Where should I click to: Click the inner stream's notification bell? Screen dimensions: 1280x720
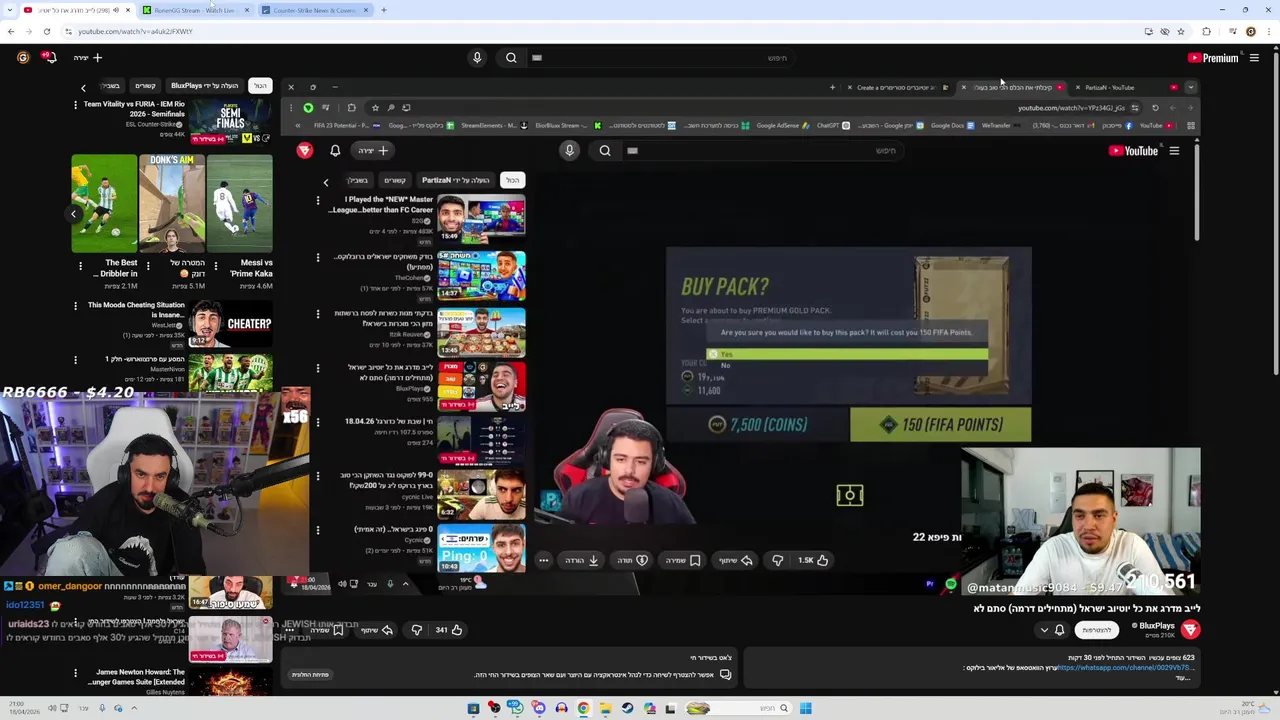pyautogui.click(x=335, y=151)
